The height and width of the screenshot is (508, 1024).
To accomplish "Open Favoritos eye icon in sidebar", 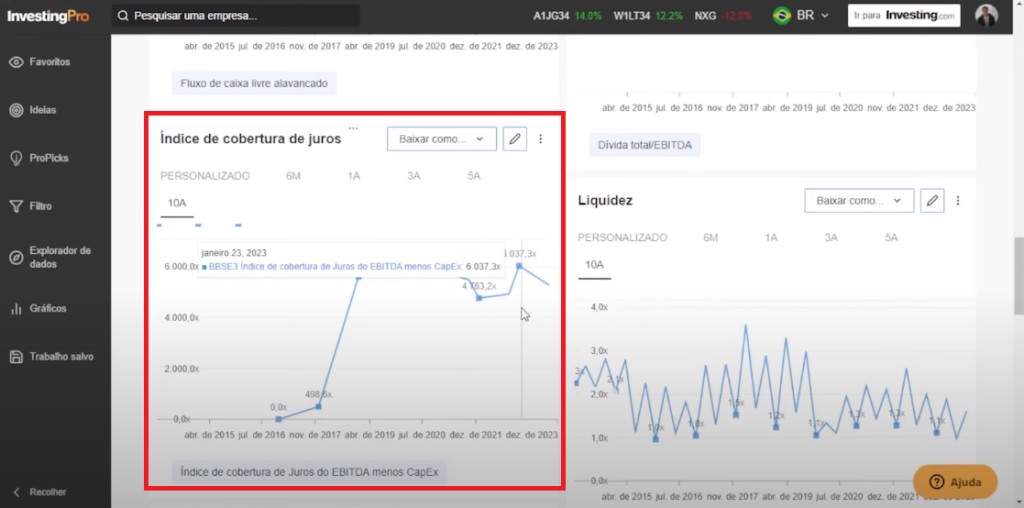I will click(16, 62).
